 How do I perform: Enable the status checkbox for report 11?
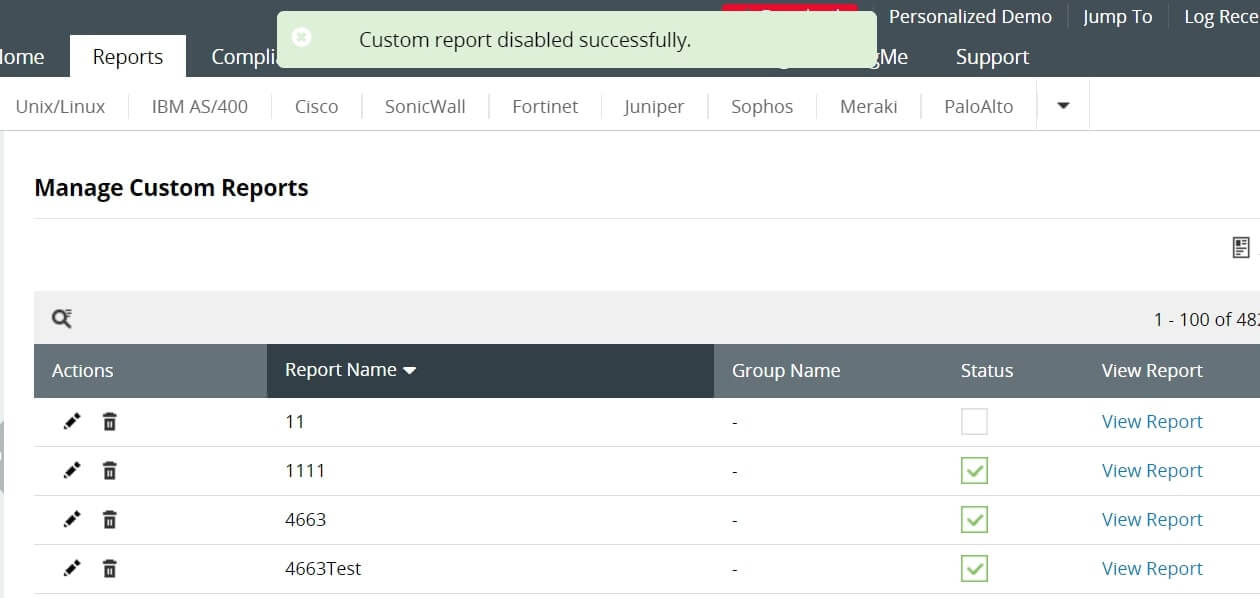pyautogui.click(x=974, y=422)
